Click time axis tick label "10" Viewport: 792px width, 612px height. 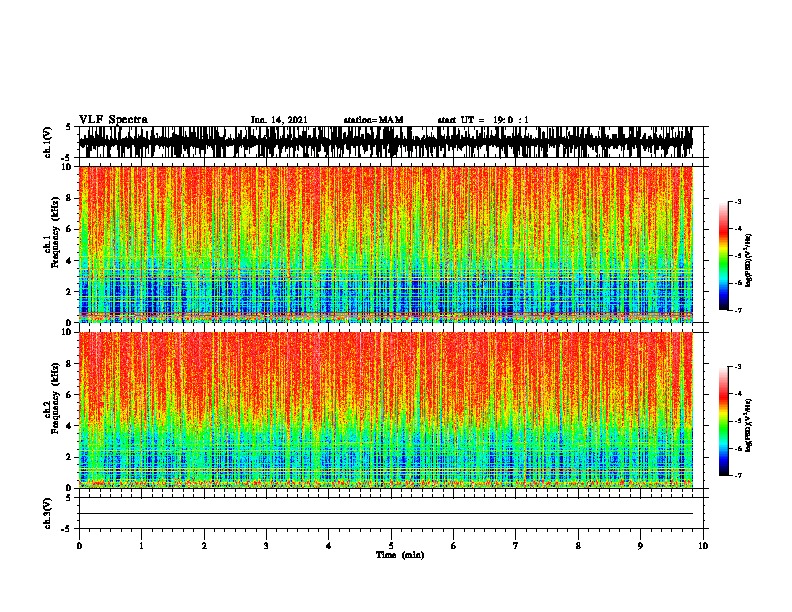pyautogui.click(x=703, y=546)
